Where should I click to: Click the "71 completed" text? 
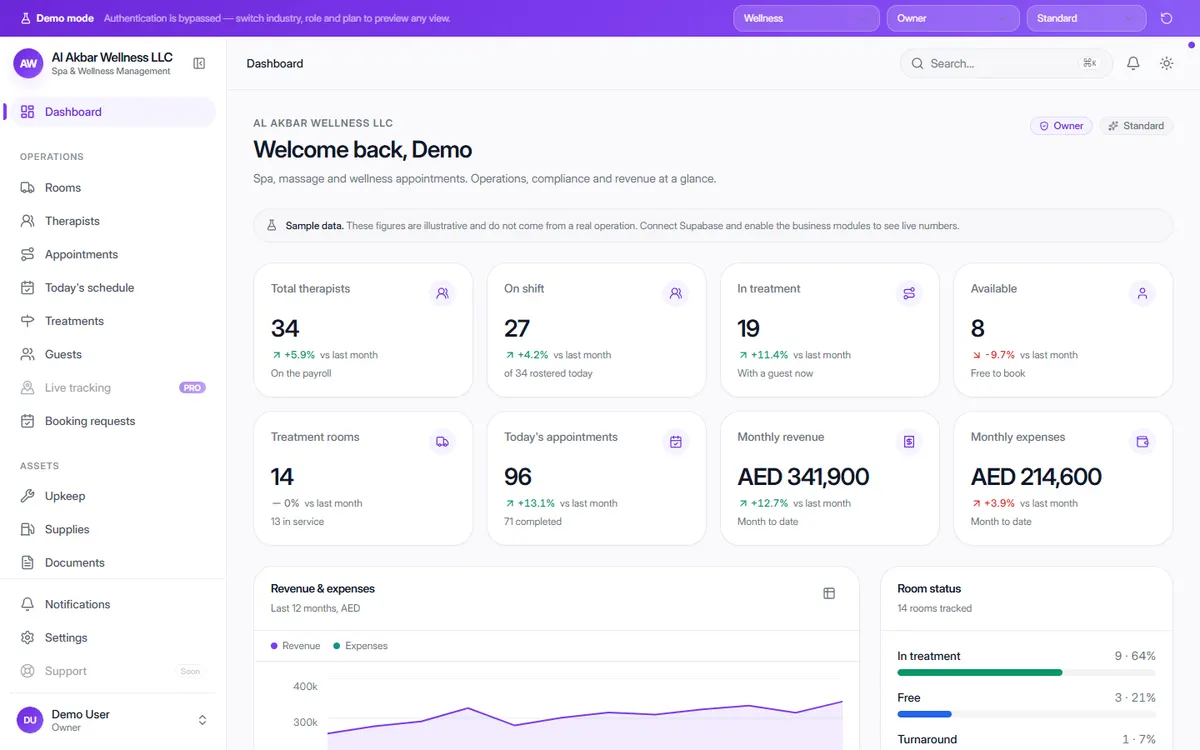(533, 522)
